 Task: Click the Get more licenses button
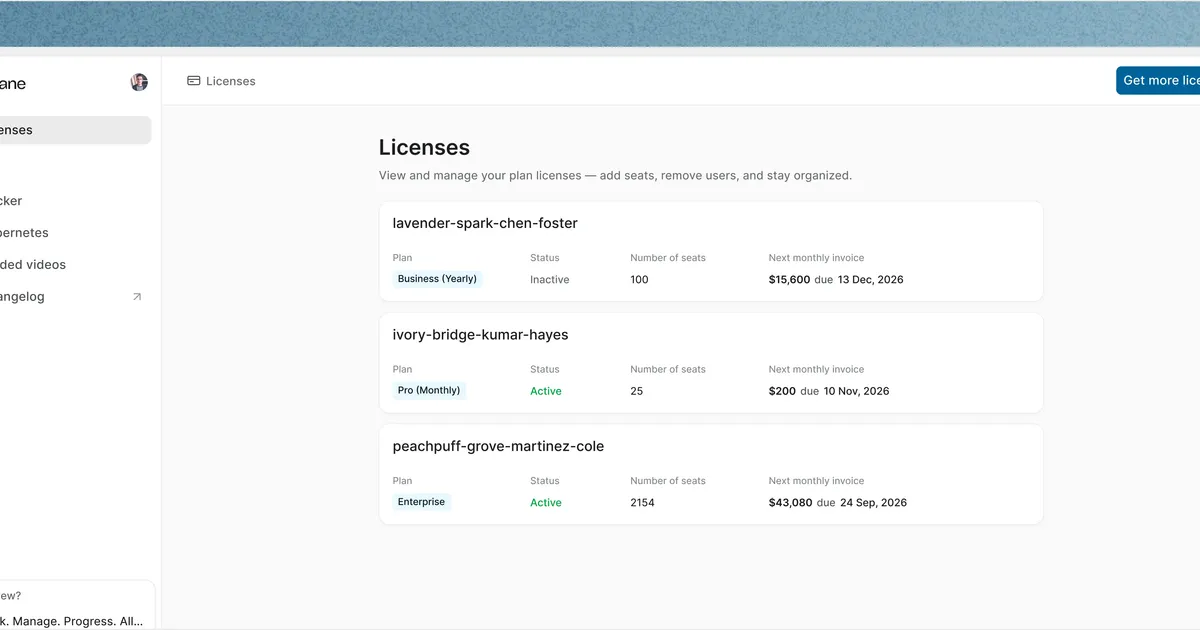(x=1158, y=81)
